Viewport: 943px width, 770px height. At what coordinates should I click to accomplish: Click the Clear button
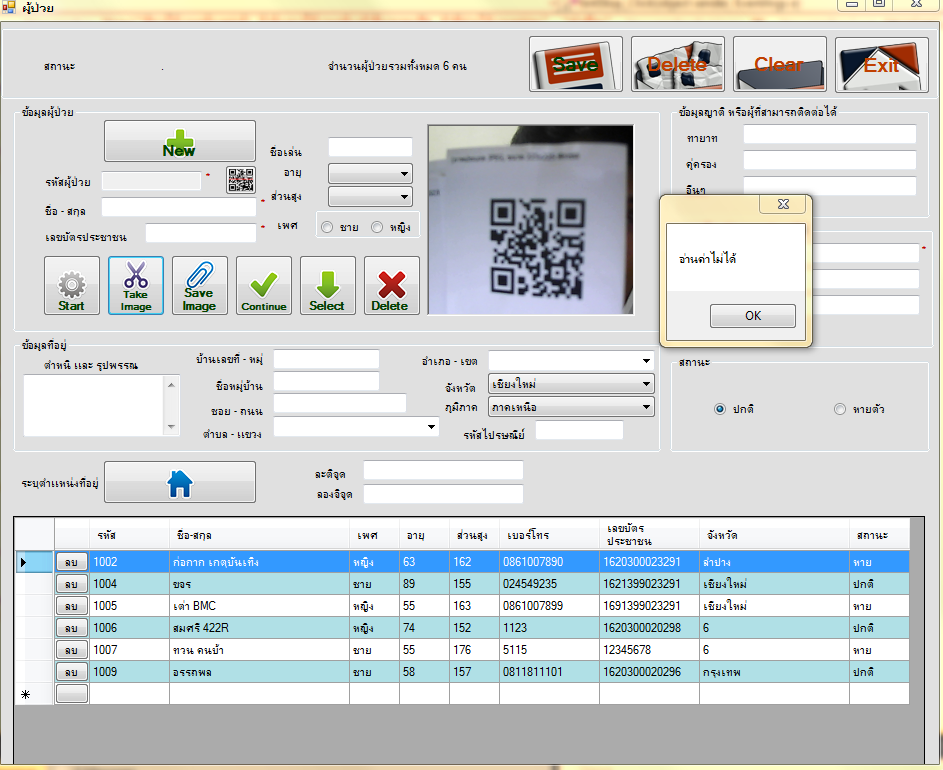pos(779,64)
